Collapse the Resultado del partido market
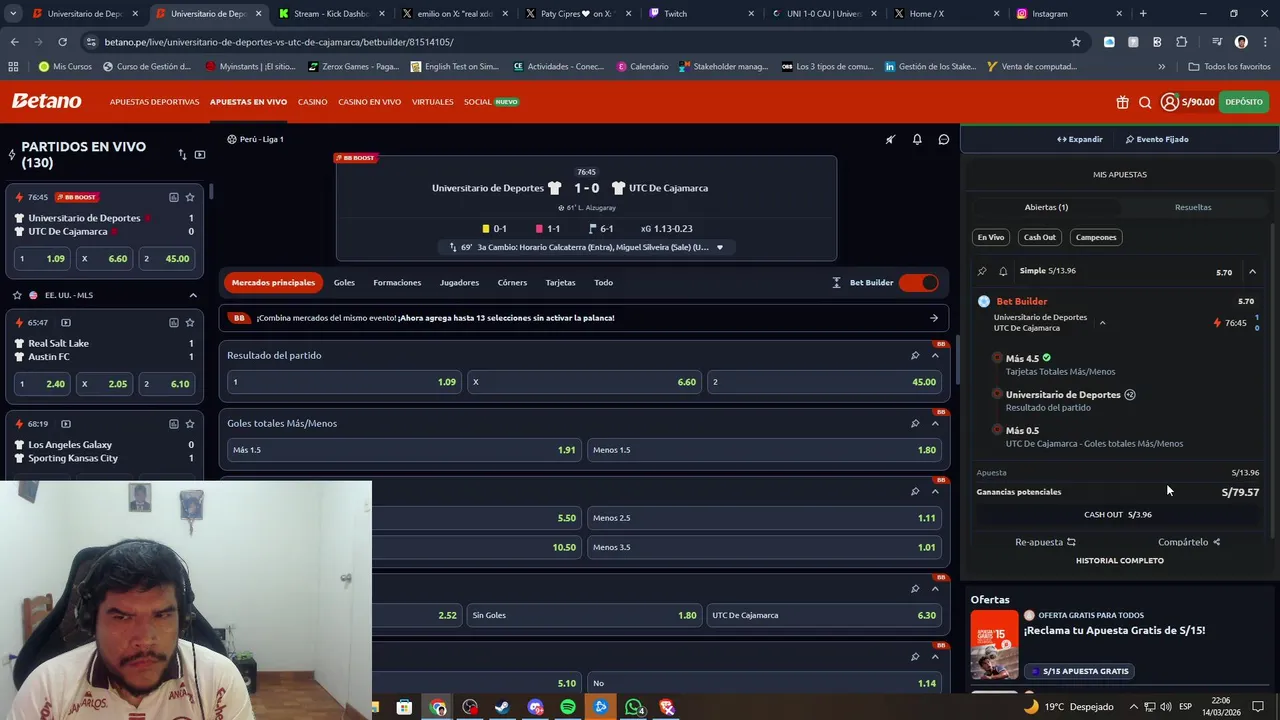1280x720 pixels. pos(935,356)
